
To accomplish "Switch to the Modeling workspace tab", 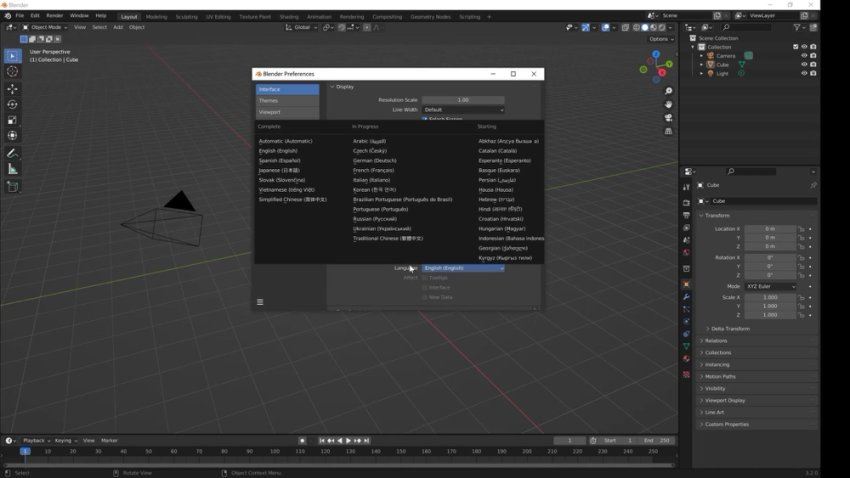I will coord(157,17).
